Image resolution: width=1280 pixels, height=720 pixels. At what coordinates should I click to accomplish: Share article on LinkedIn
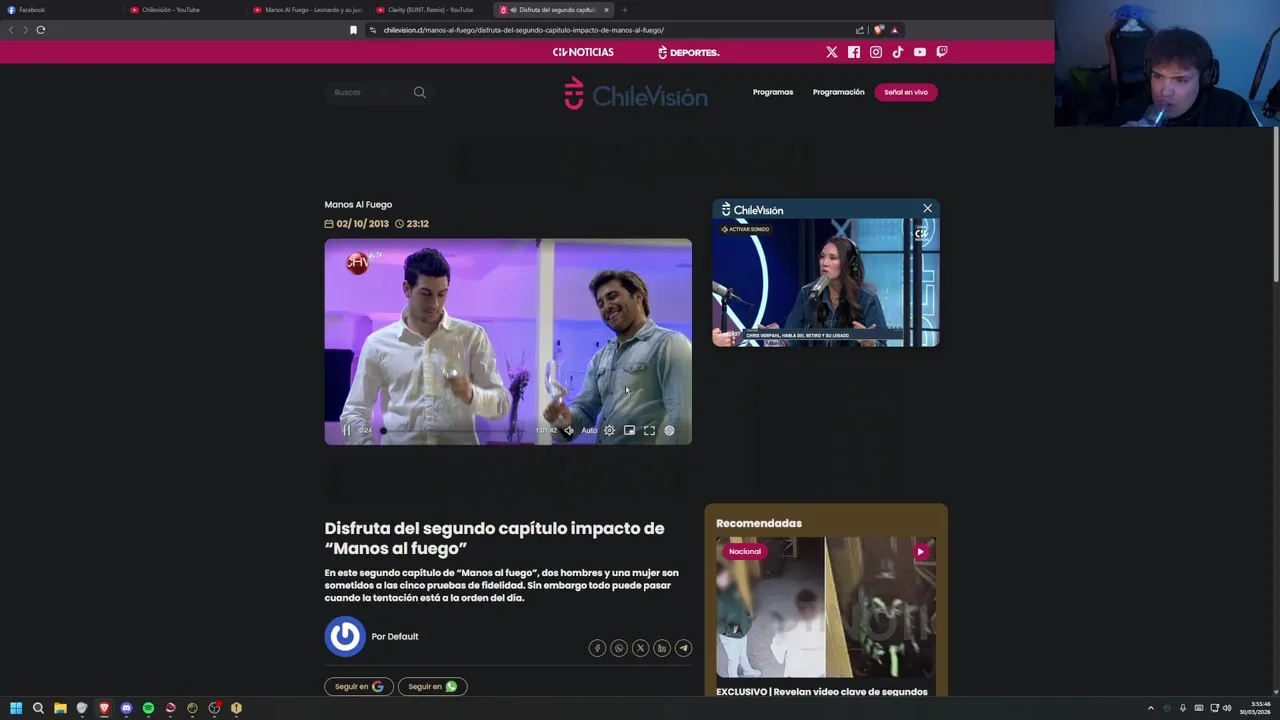[x=662, y=648]
